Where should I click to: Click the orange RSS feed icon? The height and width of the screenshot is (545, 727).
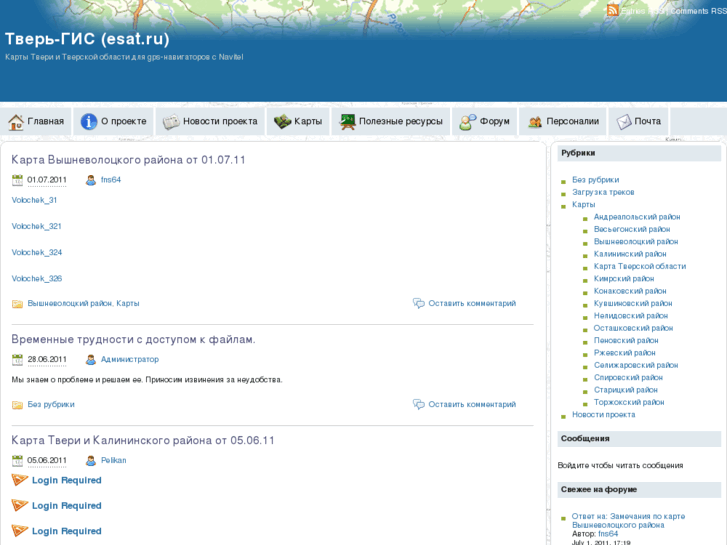pyautogui.click(x=613, y=10)
